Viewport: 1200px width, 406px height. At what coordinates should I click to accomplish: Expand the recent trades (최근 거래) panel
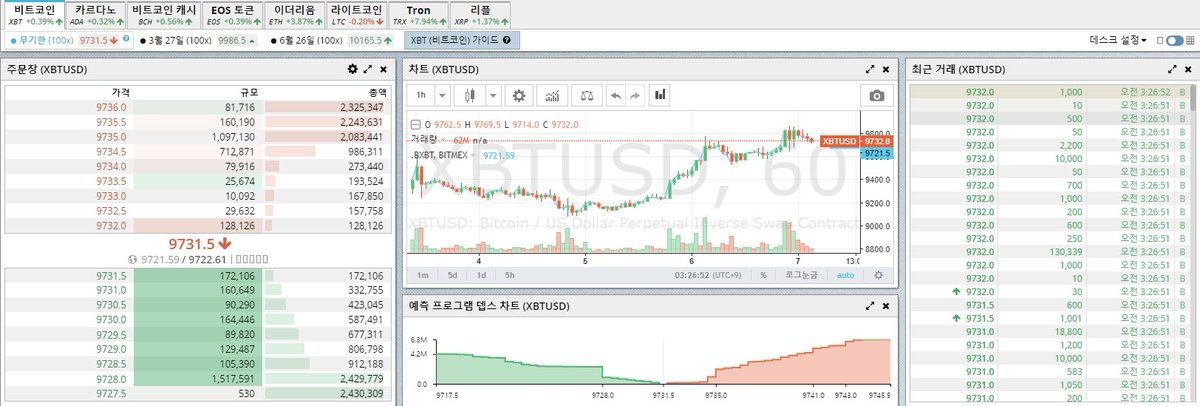coord(1171,69)
